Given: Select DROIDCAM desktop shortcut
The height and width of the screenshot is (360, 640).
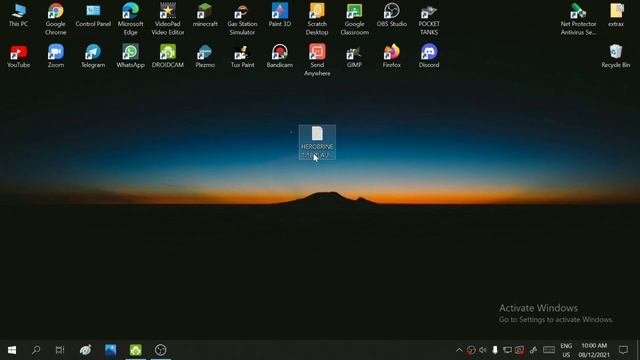Looking at the screenshot, I should 168,56.
